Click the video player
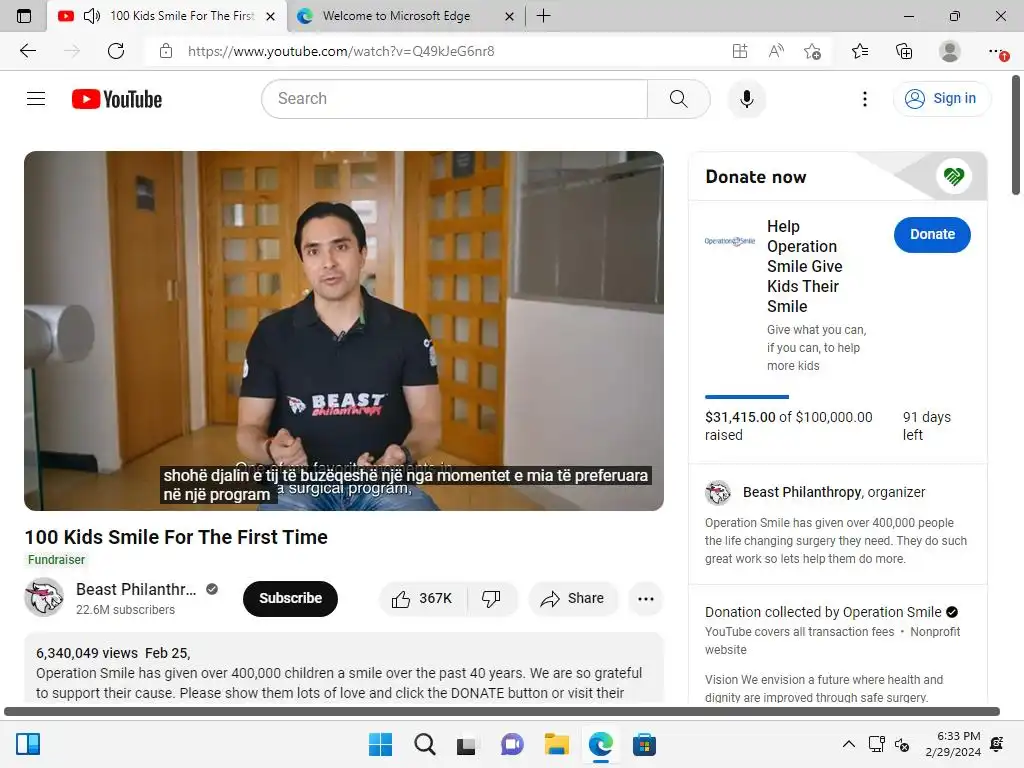 pos(344,330)
